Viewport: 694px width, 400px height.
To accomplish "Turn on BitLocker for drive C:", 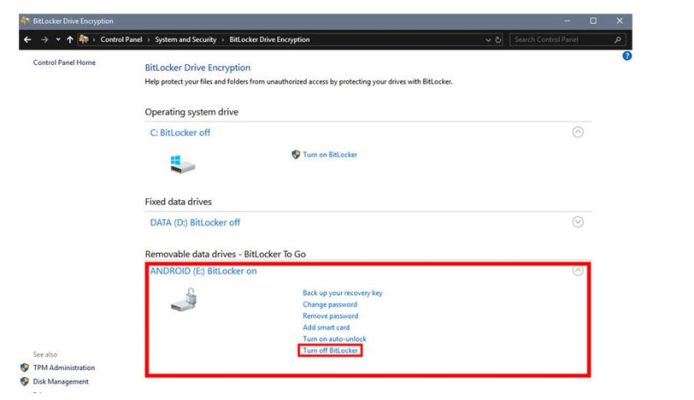I will [330, 154].
